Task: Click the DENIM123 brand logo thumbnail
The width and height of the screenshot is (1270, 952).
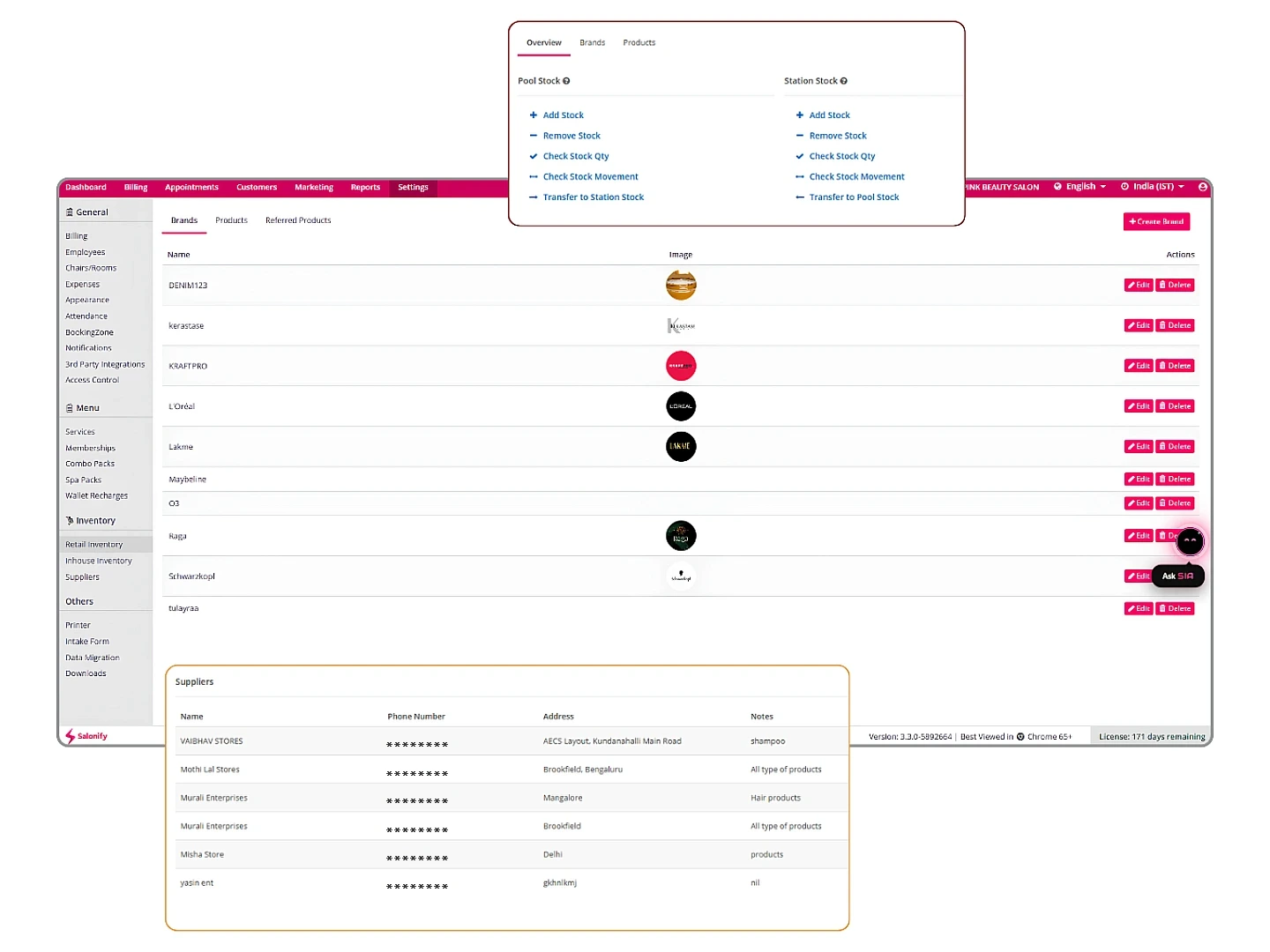Action: tap(681, 286)
